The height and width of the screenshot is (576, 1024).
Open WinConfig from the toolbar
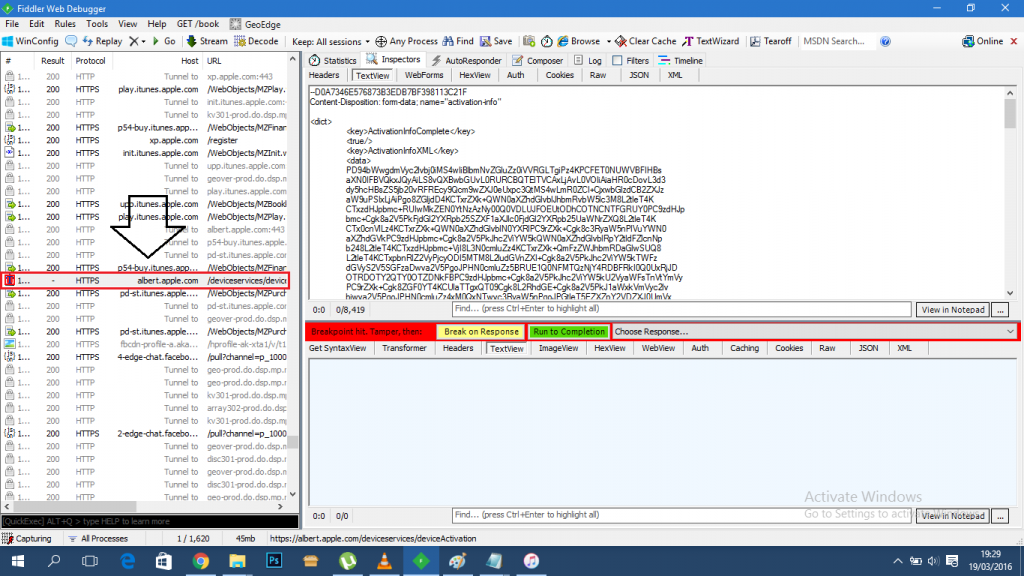[31, 41]
